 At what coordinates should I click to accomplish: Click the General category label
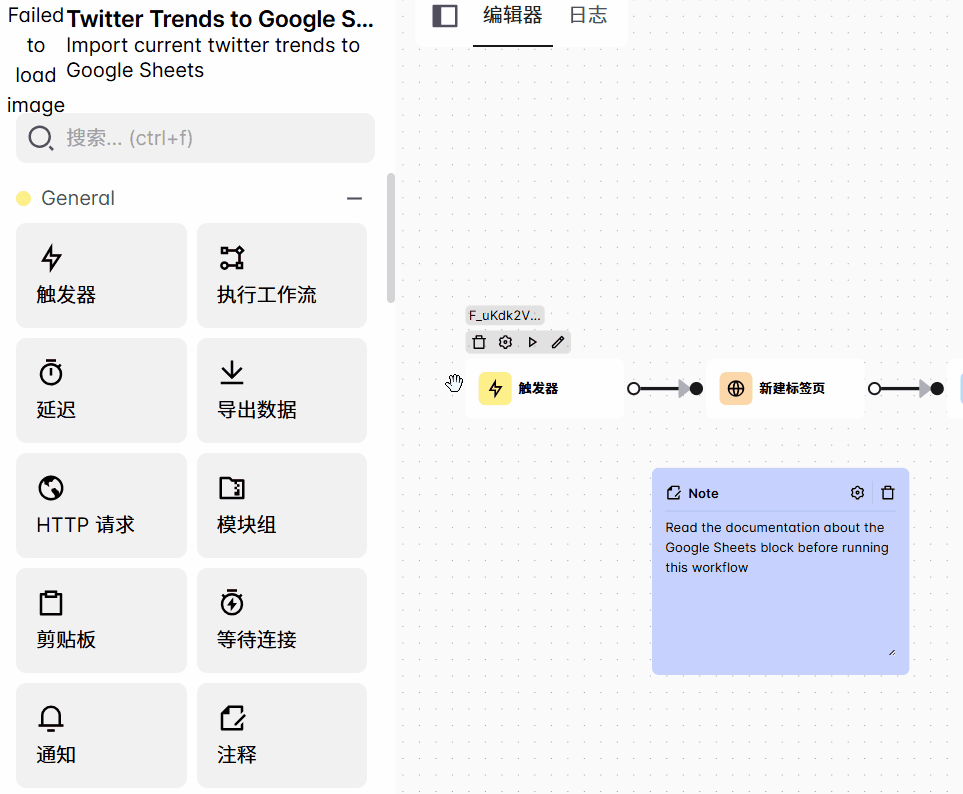point(78,198)
